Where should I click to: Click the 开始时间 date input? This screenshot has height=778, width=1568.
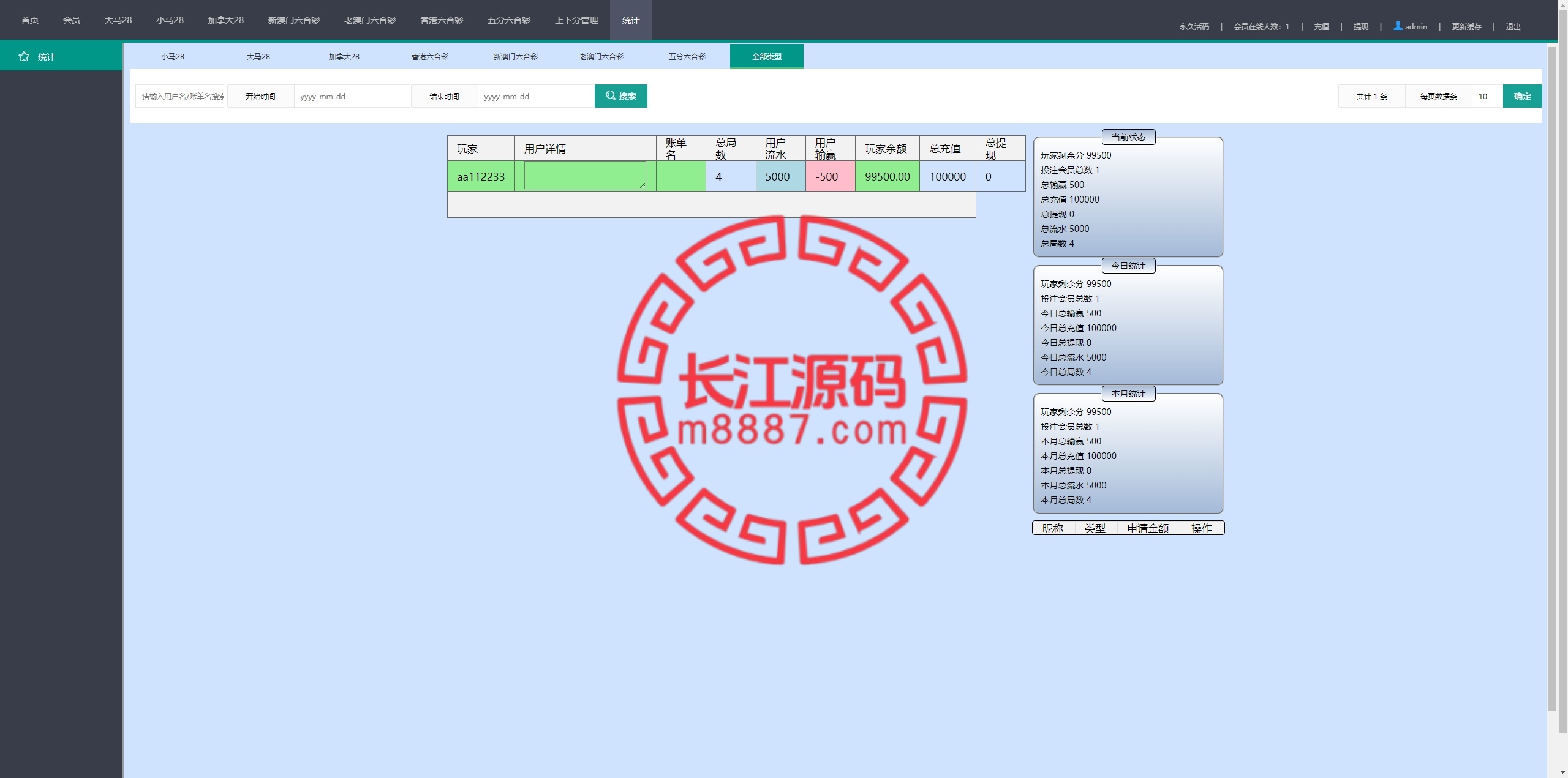pos(352,96)
